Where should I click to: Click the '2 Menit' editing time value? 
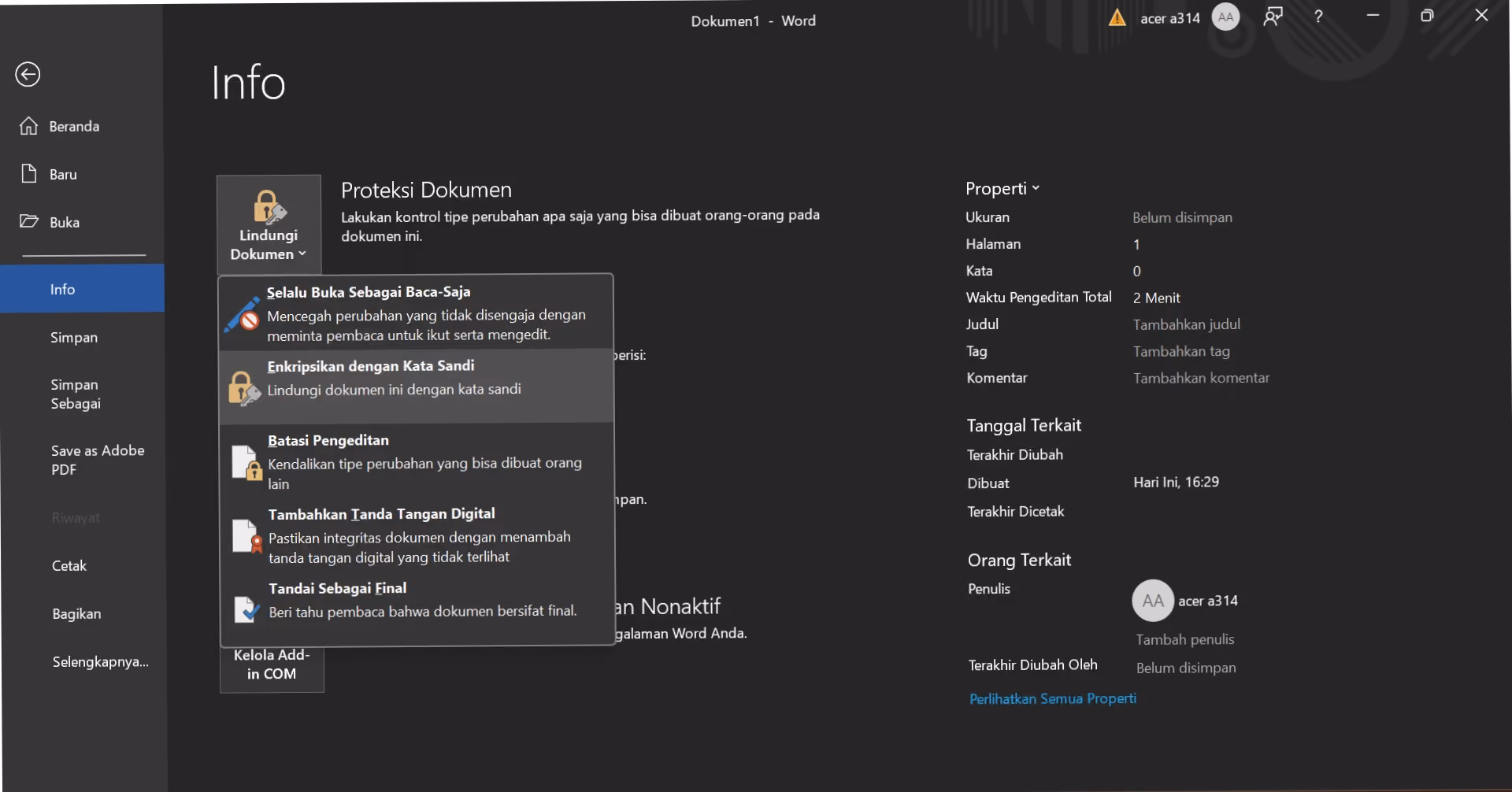1157,298
